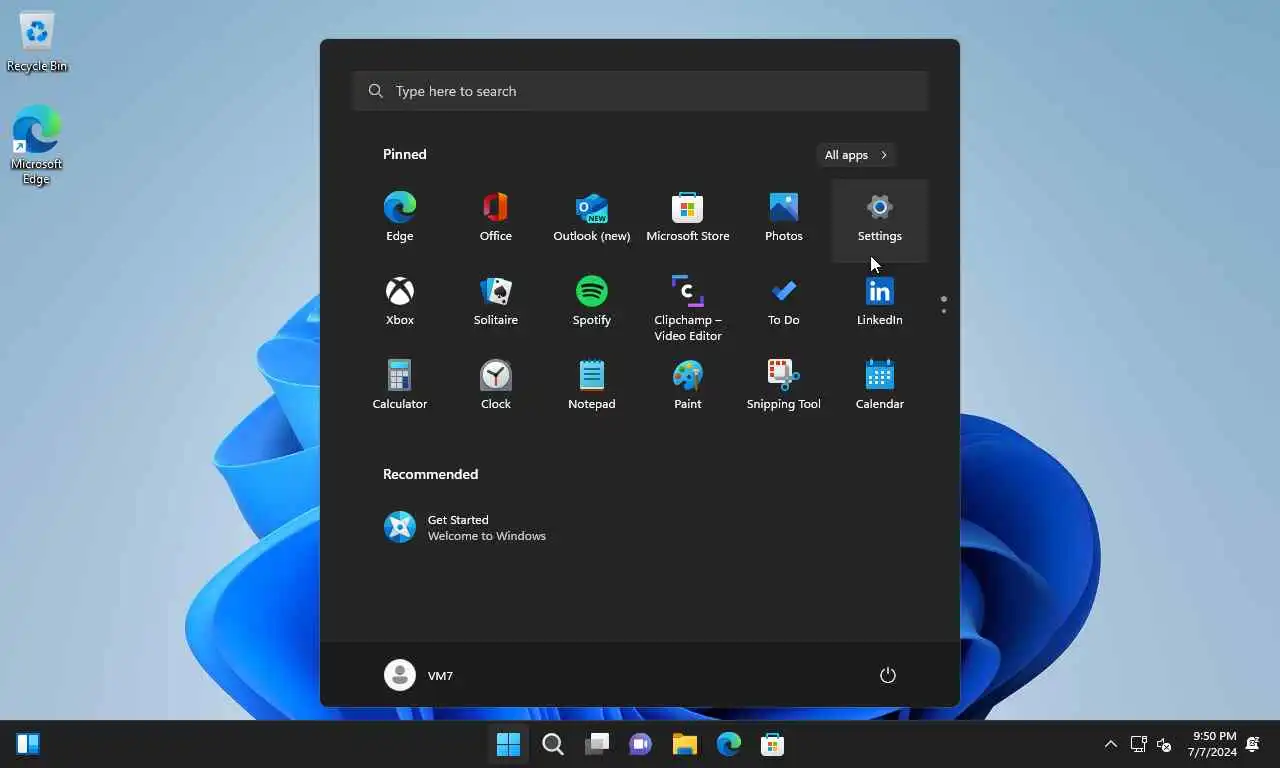Open the VM7 user account menu
This screenshot has width=1280, height=768.
pos(419,675)
